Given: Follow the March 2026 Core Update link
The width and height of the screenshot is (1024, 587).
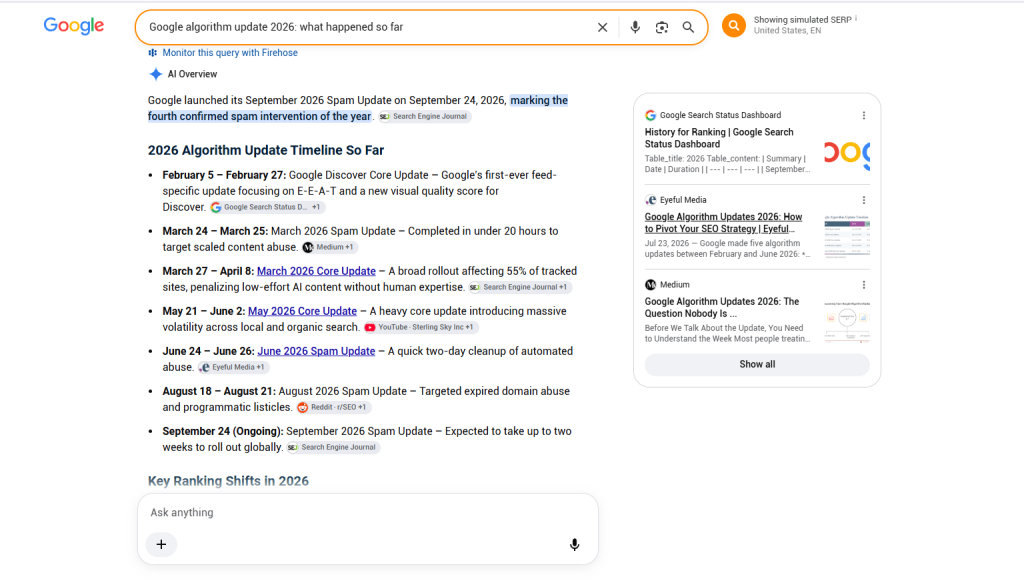Looking at the screenshot, I should (x=316, y=271).
